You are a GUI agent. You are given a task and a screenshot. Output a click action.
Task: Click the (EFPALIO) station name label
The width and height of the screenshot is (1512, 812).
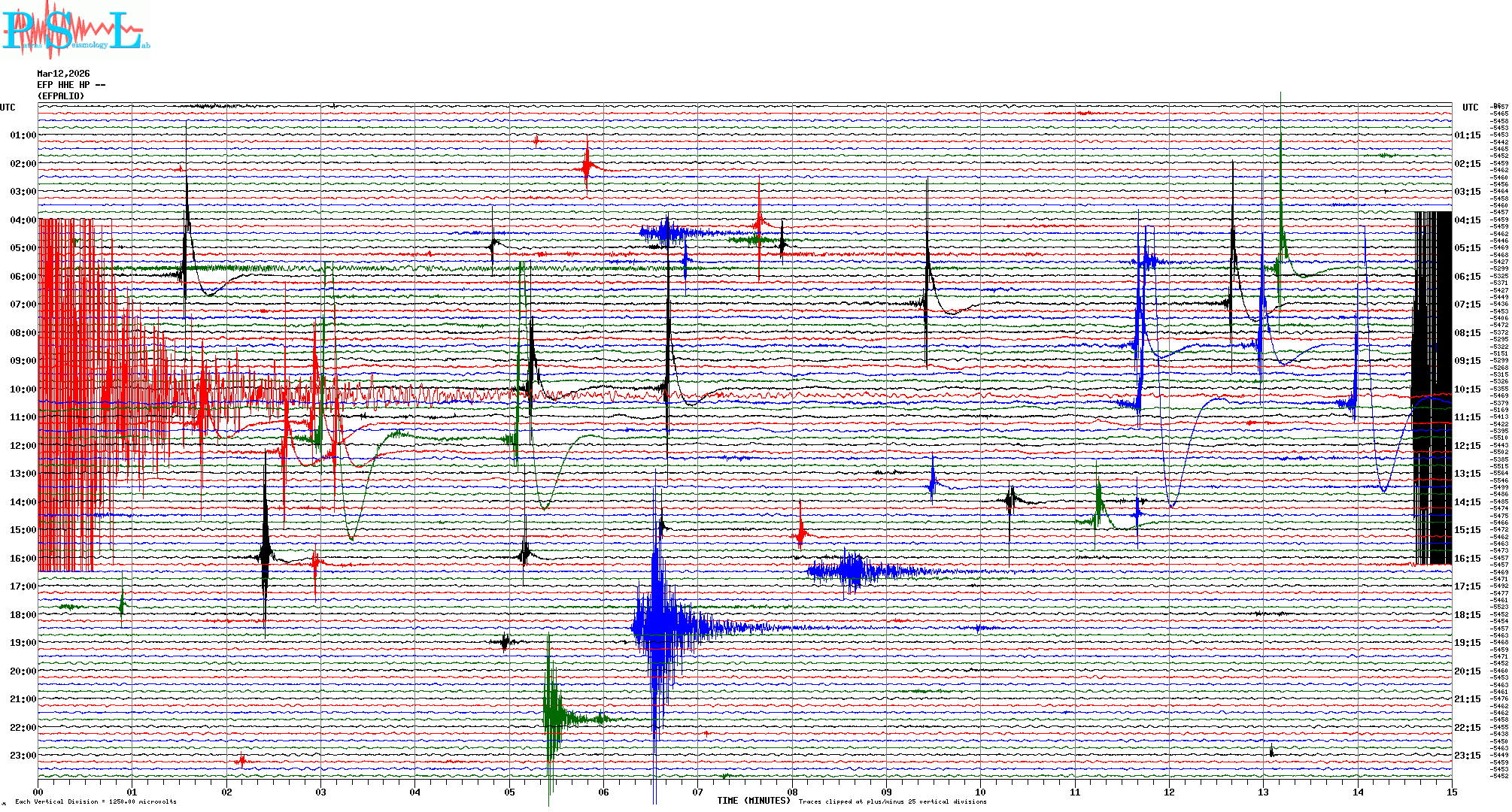pos(61,96)
